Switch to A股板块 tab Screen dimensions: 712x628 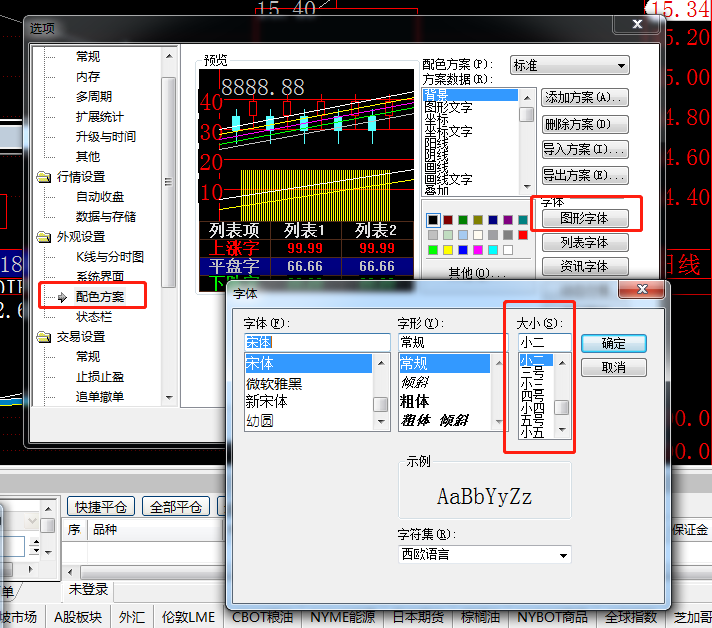[x=78, y=618]
